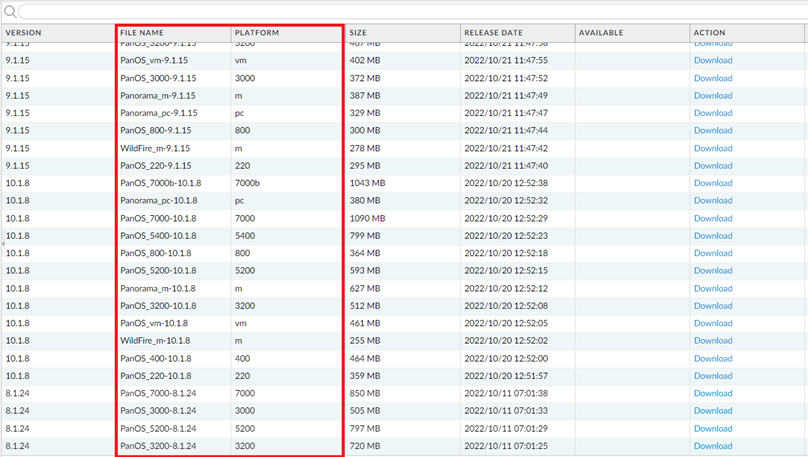This screenshot has height=457, width=808.
Task: Focus the search input field
Action: [x=413, y=11]
